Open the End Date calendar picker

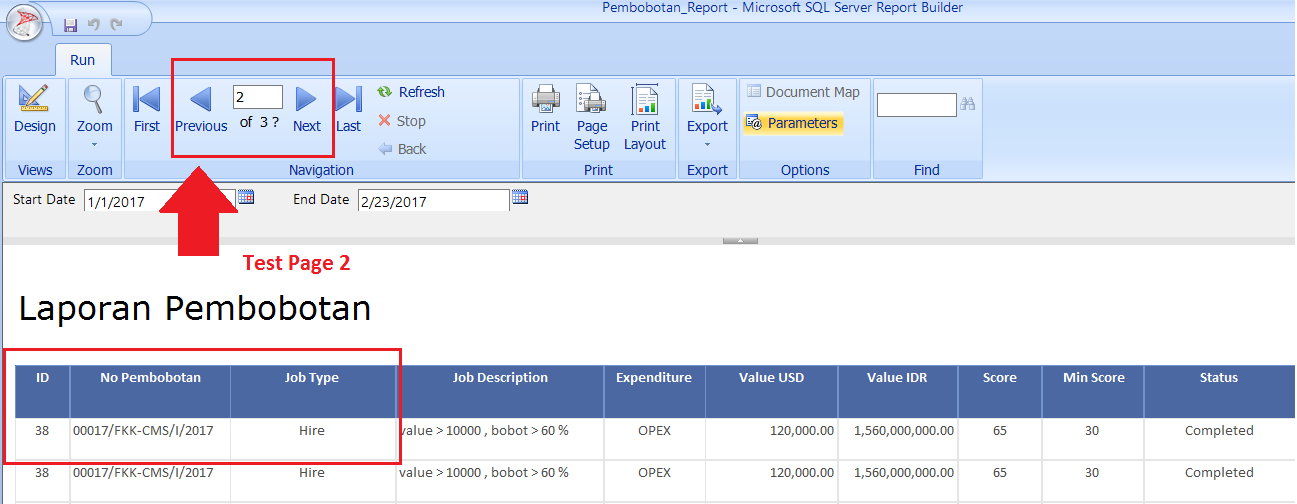(520, 197)
